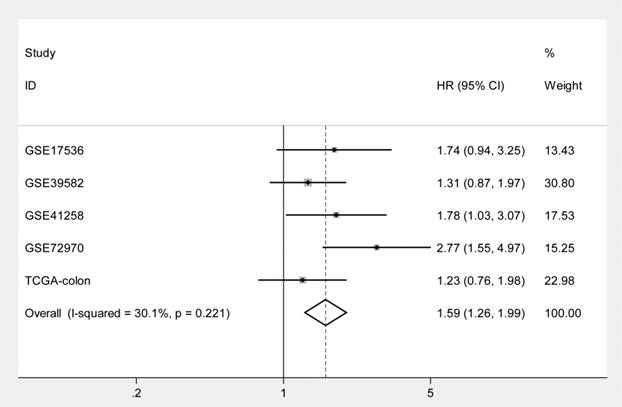Select the GSE41258 point estimate marker
This screenshot has height=407, width=622.
point(336,215)
